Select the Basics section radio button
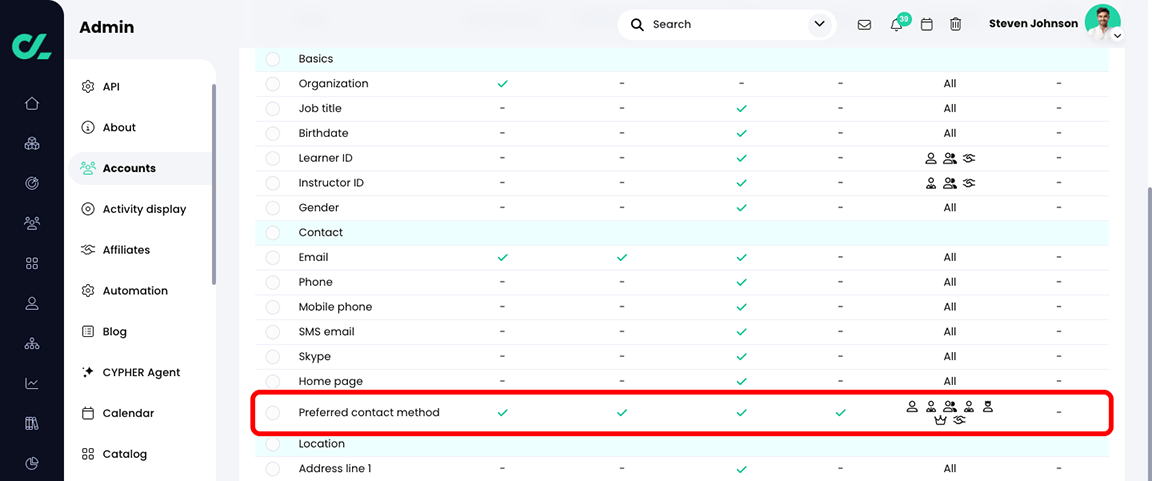The image size is (1152, 481). click(x=273, y=59)
